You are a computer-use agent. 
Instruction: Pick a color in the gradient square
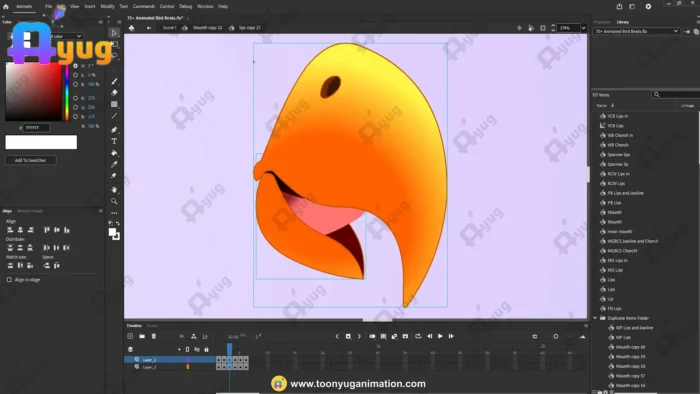click(x=33, y=91)
